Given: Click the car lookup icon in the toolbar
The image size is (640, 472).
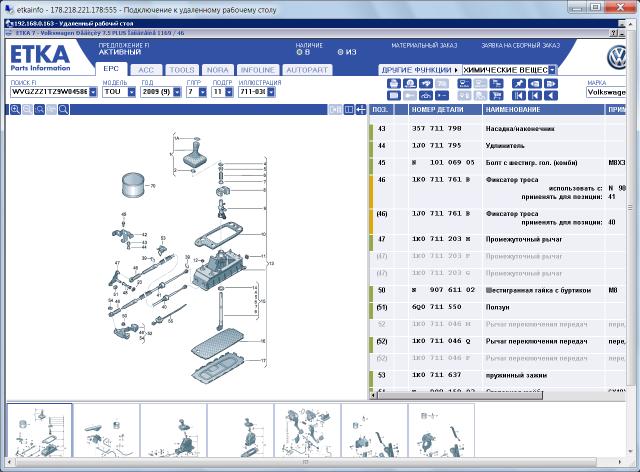Looking at the screenshot, I should 426,84.
